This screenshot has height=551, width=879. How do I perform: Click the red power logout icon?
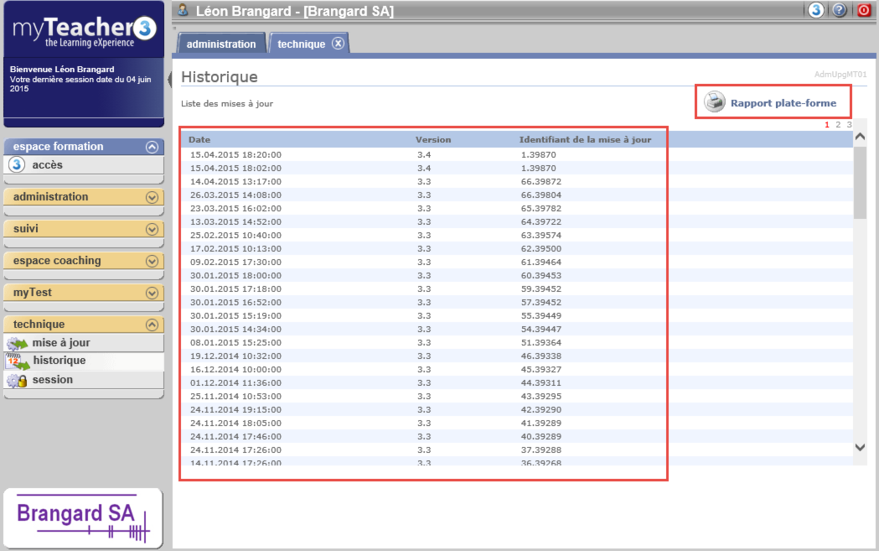864,11
